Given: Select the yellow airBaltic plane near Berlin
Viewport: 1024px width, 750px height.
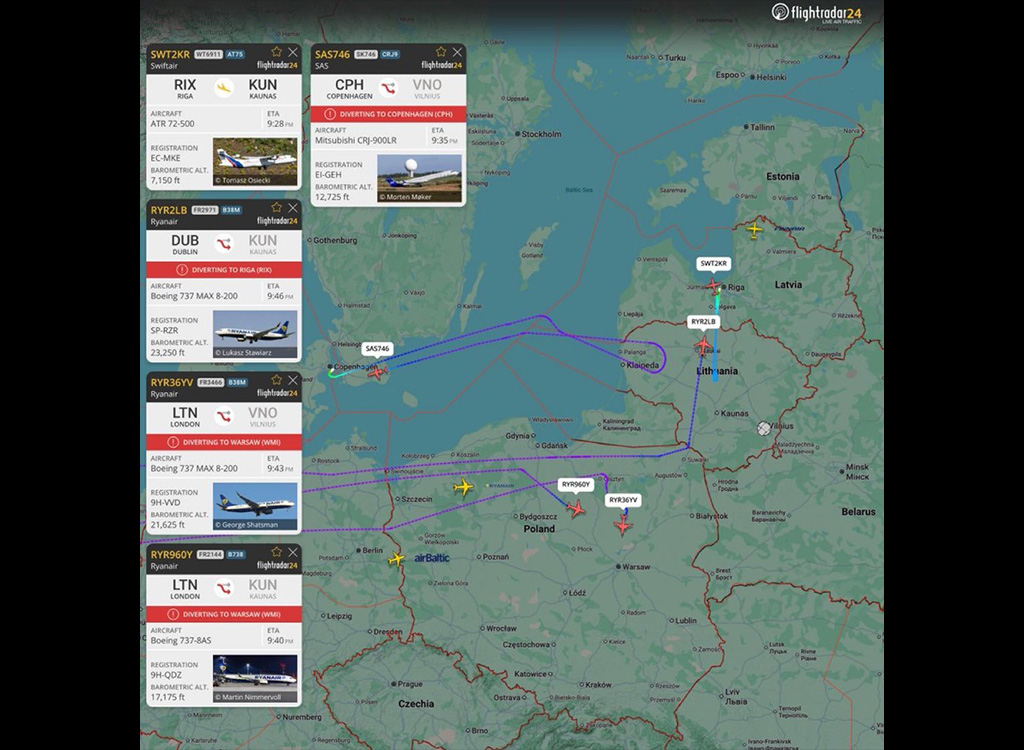Looking at the screenshot, I should tap(397, 558).
